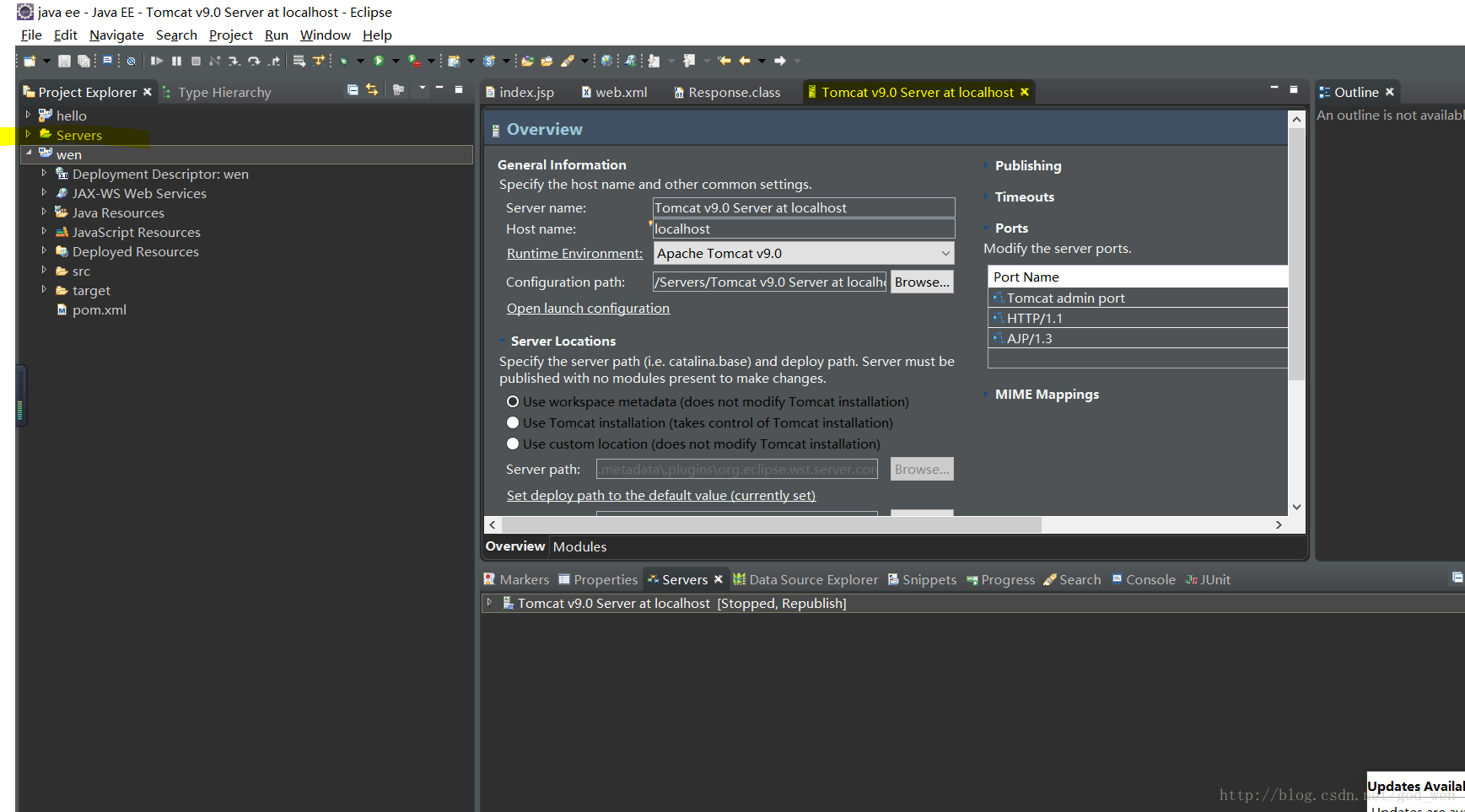The width and height of the screenshot is (1465, 812).
Task: Click the Step Over debug icon
Action: [254, 61]
